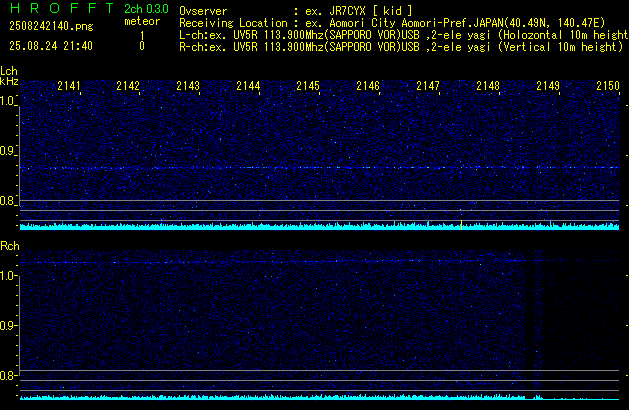
Task: Click the 2143 time marker
Action: [188, 86]
